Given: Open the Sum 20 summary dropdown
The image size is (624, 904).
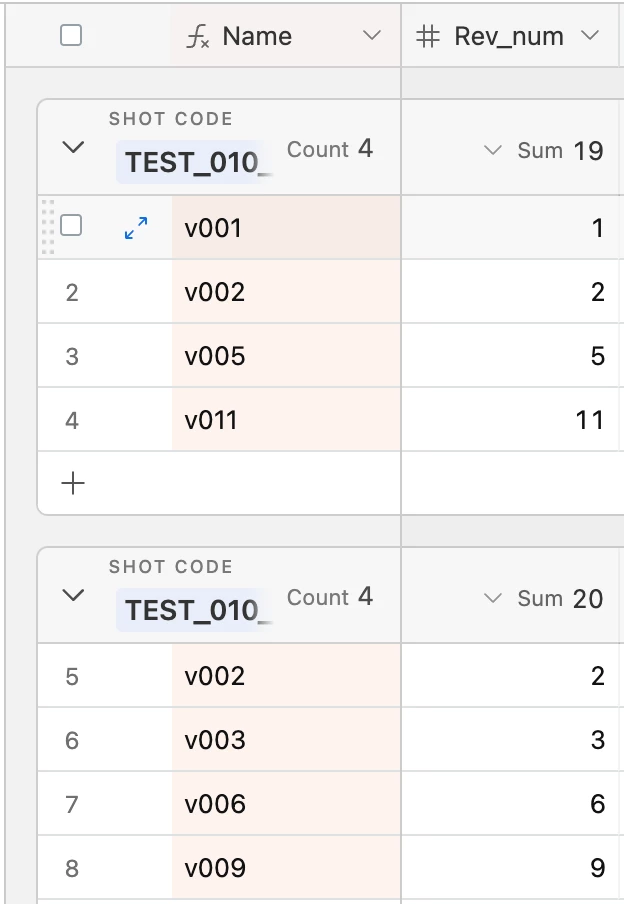Looking at the screenshot, I should [x=546, y=599].
